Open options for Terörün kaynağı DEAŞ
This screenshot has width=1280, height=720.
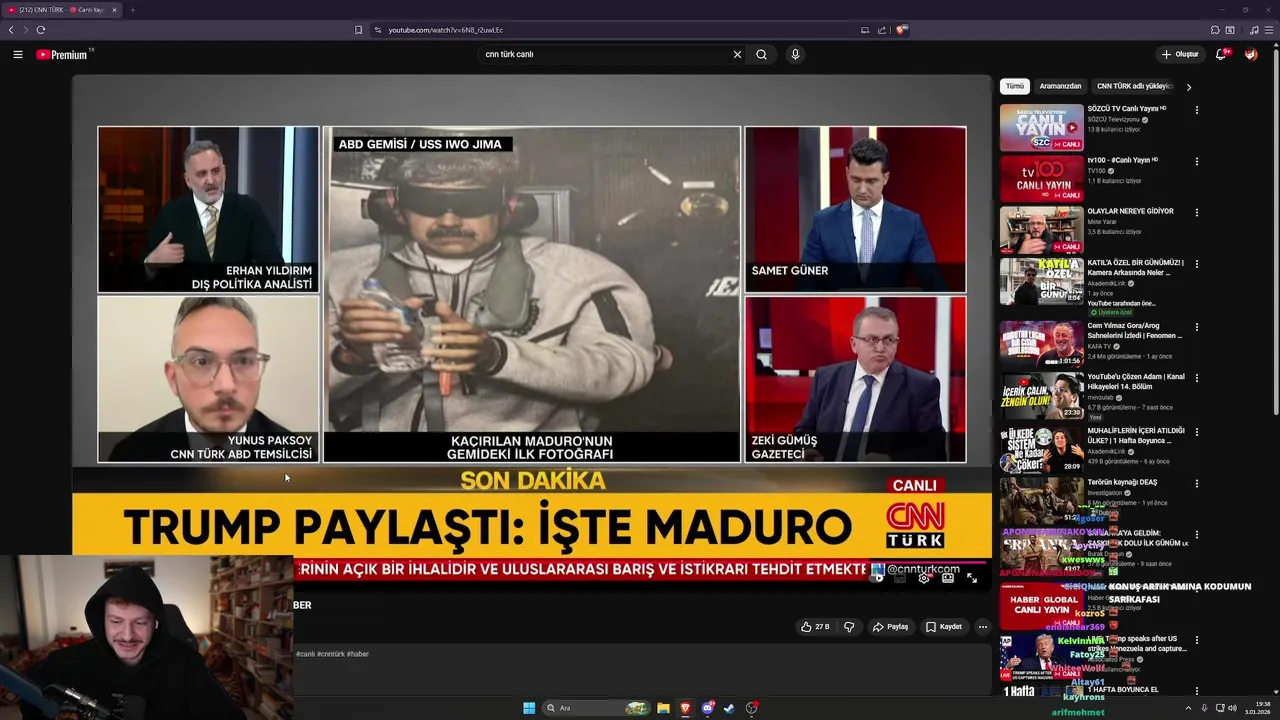pyautogui.click(x=1196, y=484)
